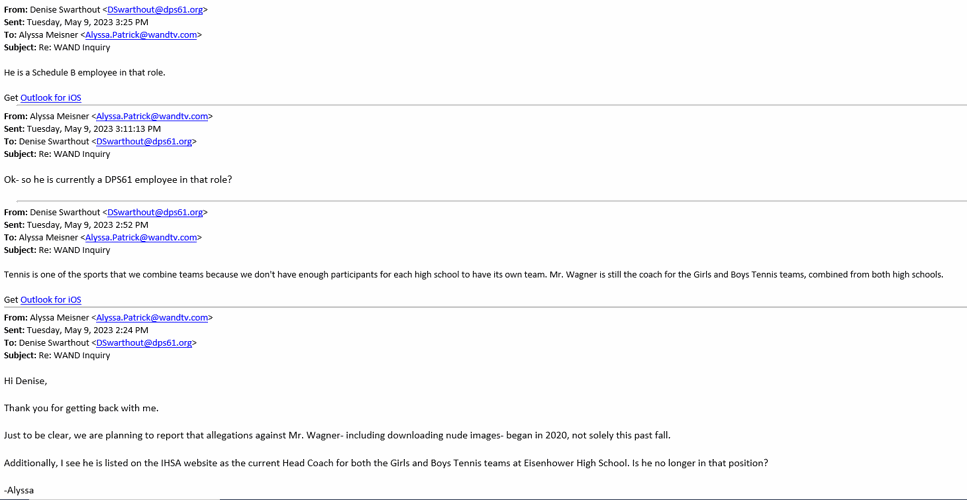Open Alyssa's email link in the 2:24 PM From line
967x500 pixels.
[152, 318]
